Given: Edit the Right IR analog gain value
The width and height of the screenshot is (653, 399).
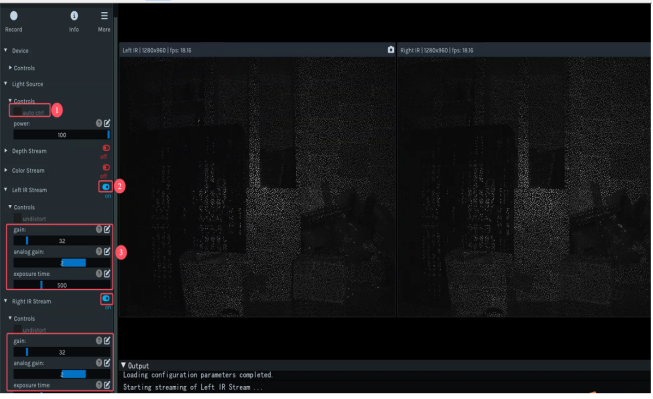Looking at the screenshot, I should point(107,363).
